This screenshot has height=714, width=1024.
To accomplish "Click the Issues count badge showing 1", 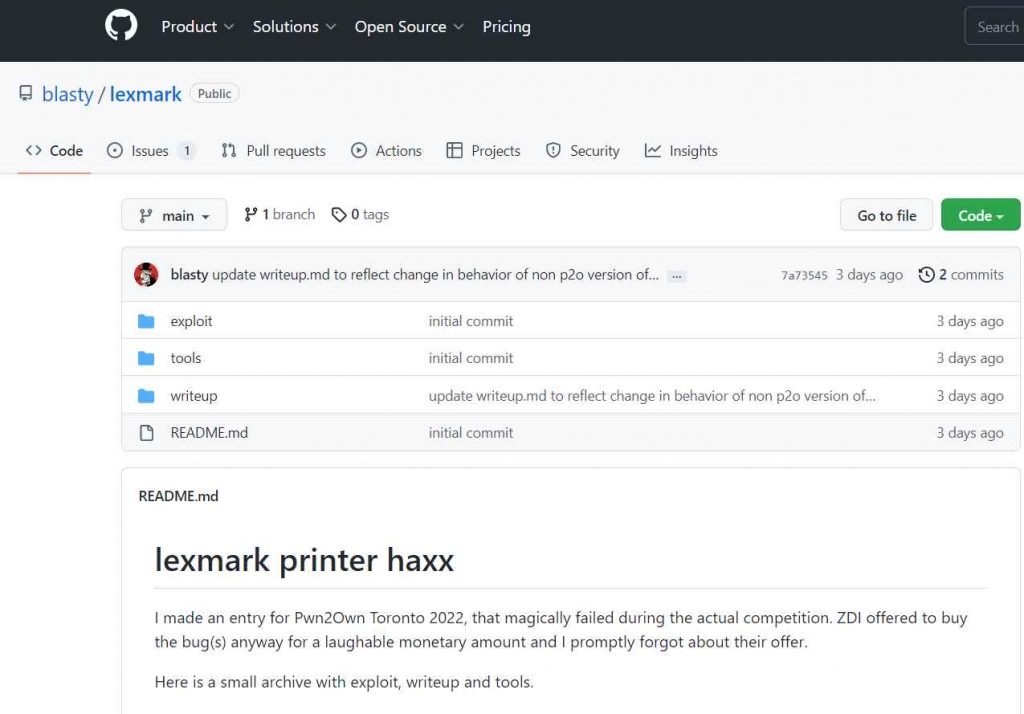I will coord(187,151).
